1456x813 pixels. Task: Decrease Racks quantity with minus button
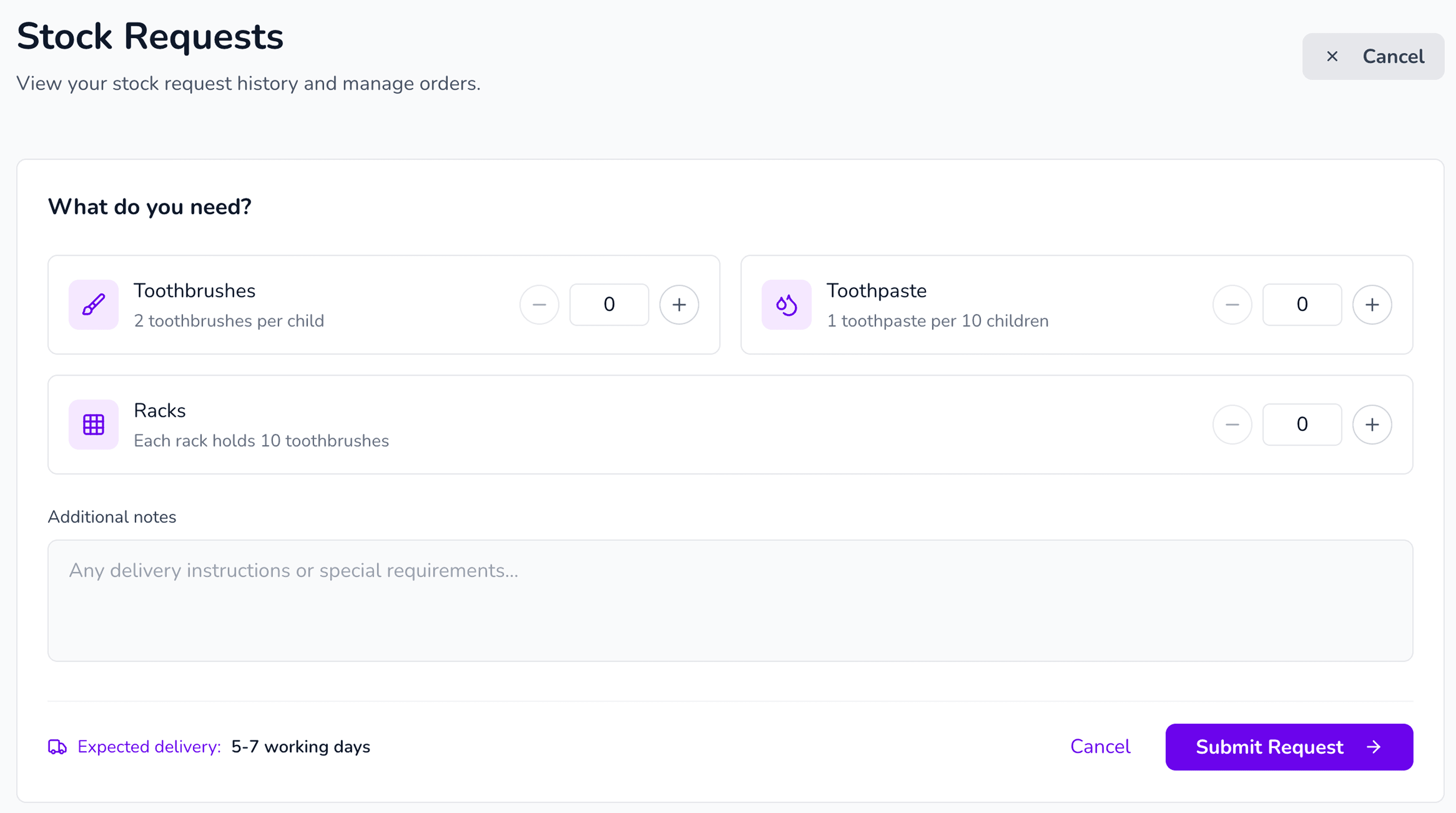pos(1232,425)
